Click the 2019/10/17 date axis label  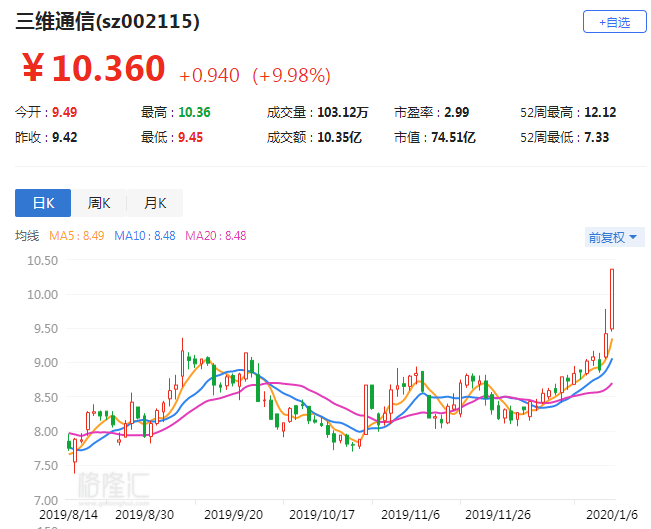coord(322,515)
